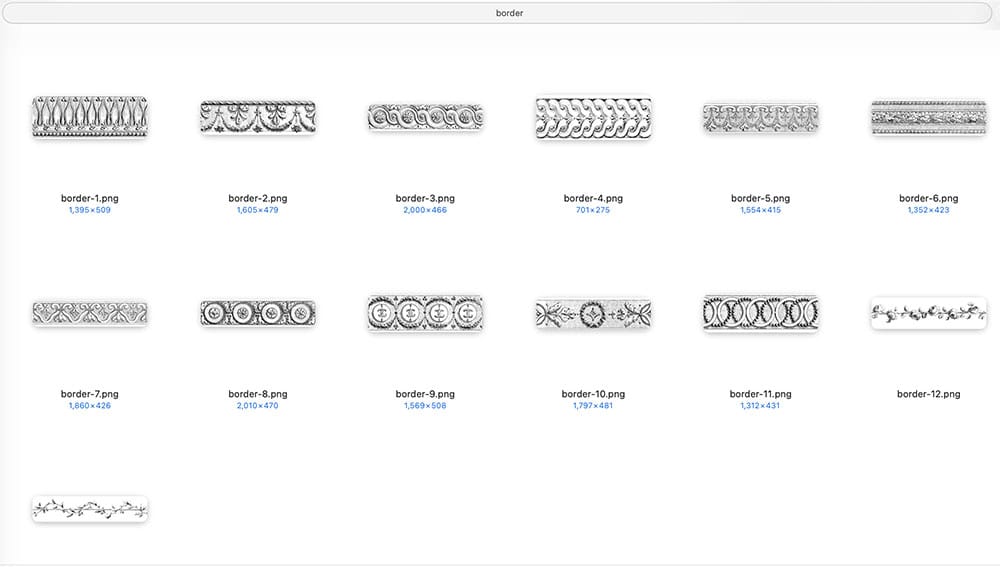Click the border-4.png thumbnail image
This screenshot has height=567, width=1000.
(x=593, y=118)
